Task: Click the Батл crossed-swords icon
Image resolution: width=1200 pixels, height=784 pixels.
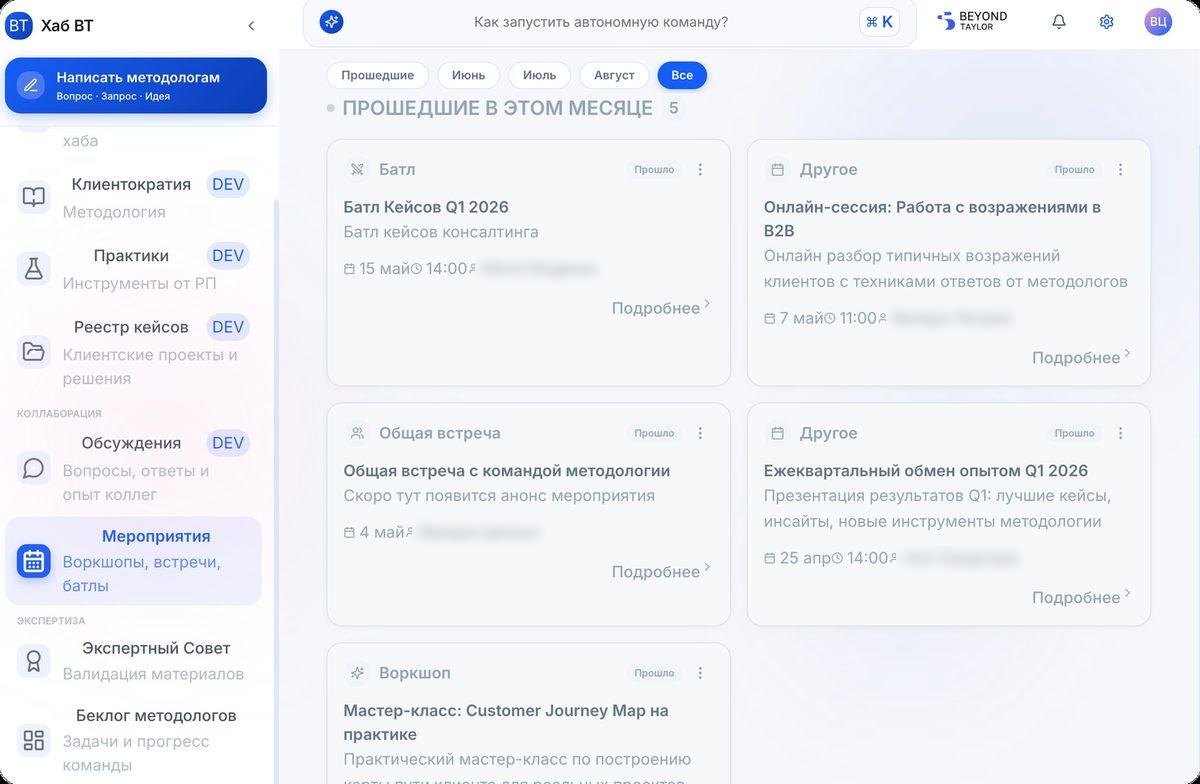Action: pyautogui.click(x=357, y=169)
